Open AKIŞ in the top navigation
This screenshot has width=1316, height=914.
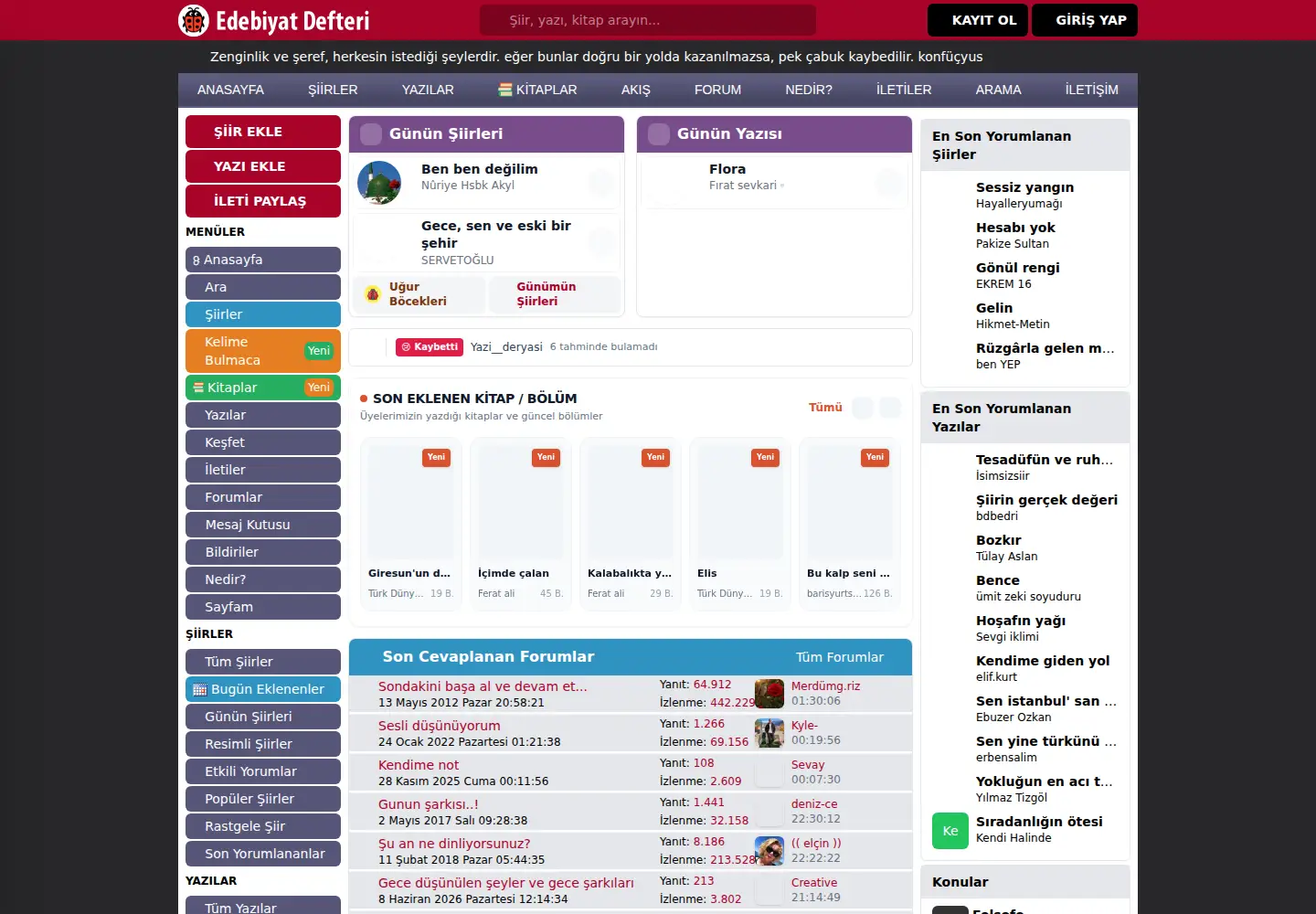[x=636, y=90]
